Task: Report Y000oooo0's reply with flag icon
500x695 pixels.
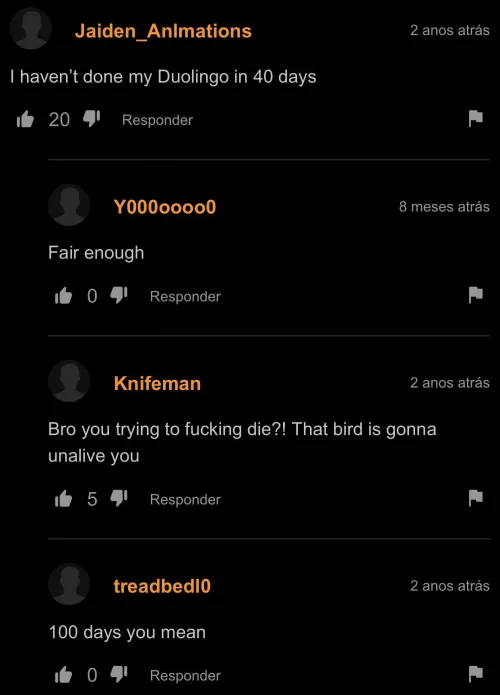Action: 476,295
